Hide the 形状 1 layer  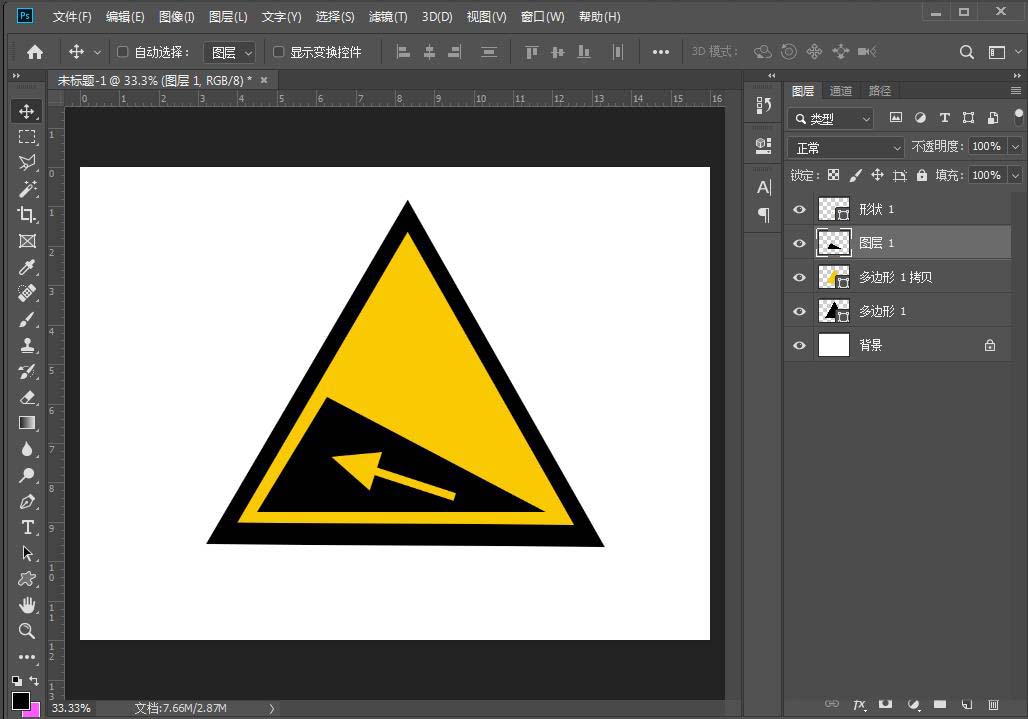(x=799, y=209)
